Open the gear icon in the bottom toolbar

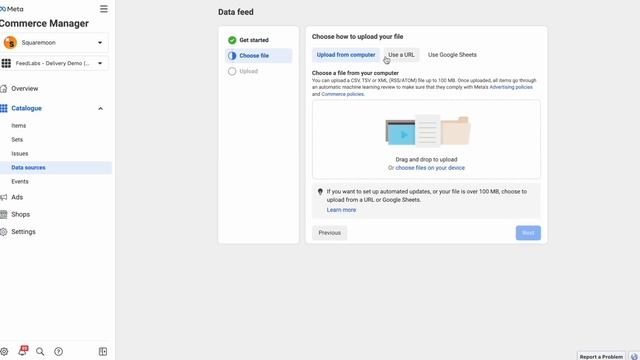pos(4,351)
